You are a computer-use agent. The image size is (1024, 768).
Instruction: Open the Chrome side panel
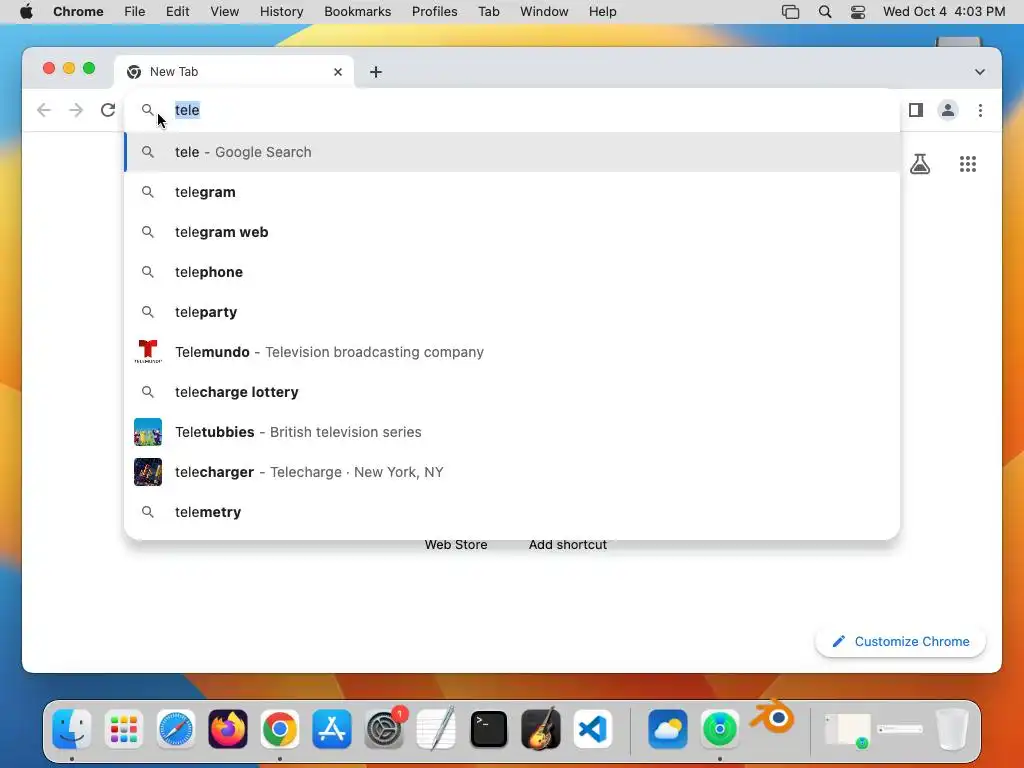916,110
